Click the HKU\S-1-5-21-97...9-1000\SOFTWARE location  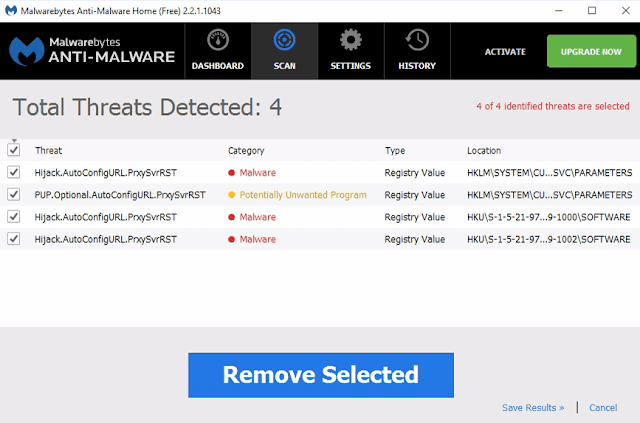point(549,217)
